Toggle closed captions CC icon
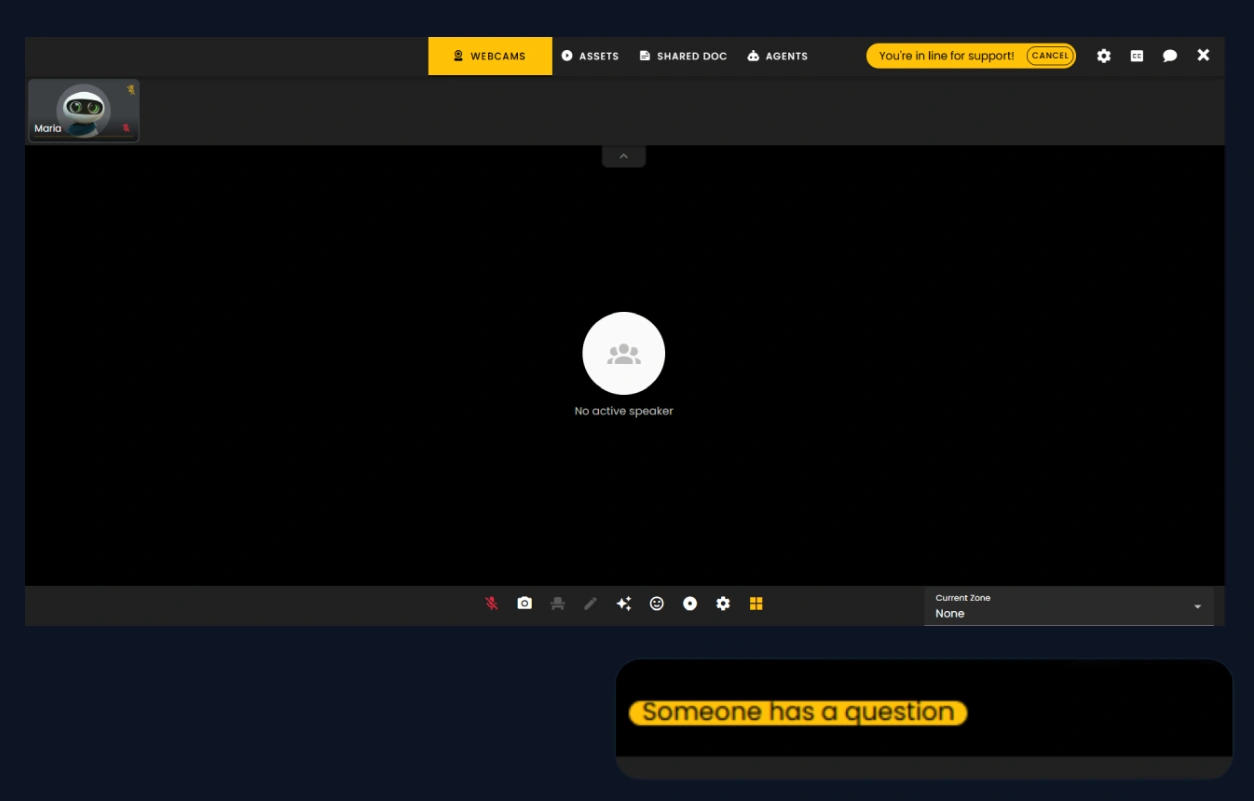Image resolution: width=1254 pixels, height=801 pixels. click(1137, 56)
